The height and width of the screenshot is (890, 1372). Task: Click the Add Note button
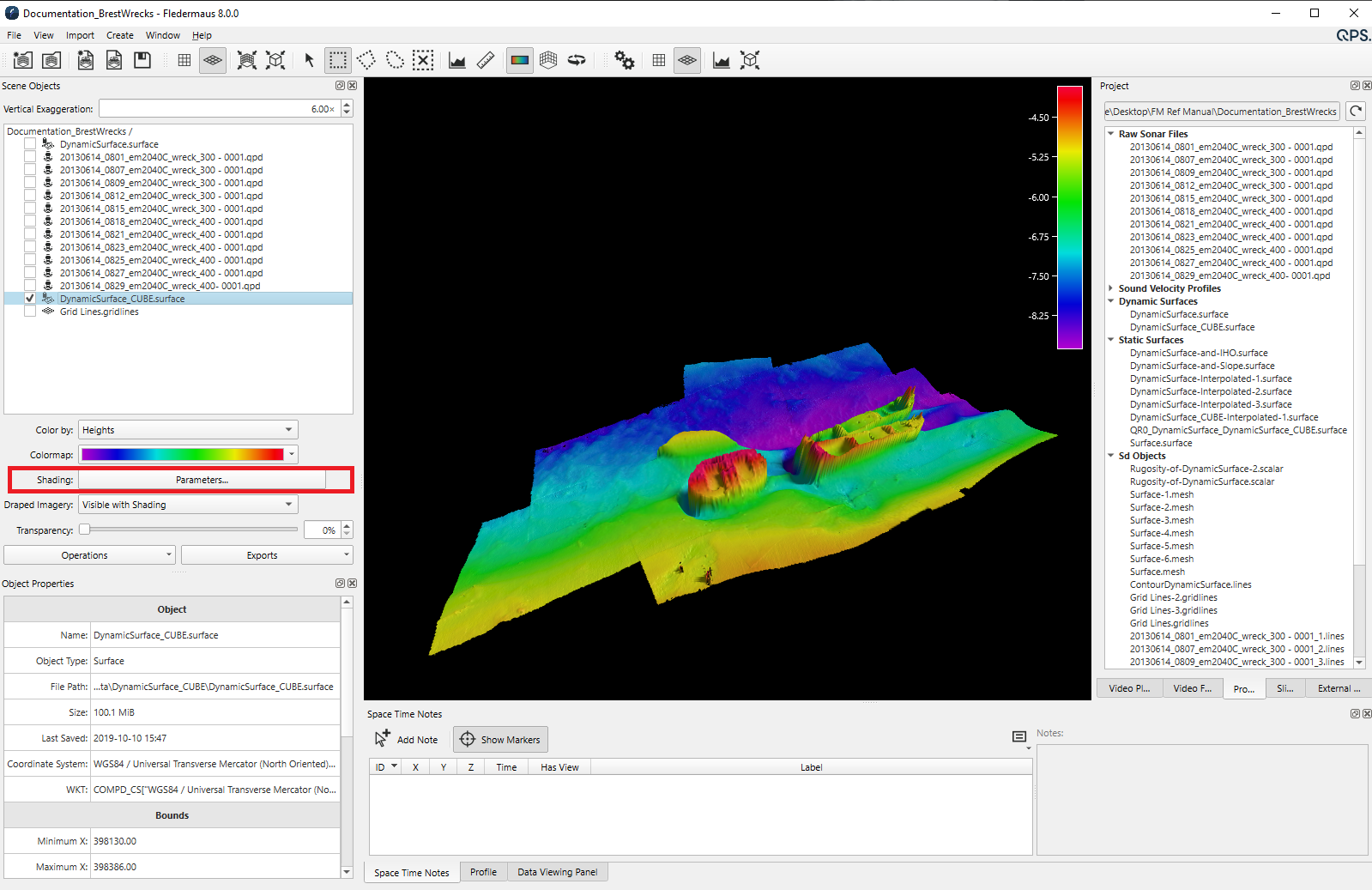tap(407, 739)
